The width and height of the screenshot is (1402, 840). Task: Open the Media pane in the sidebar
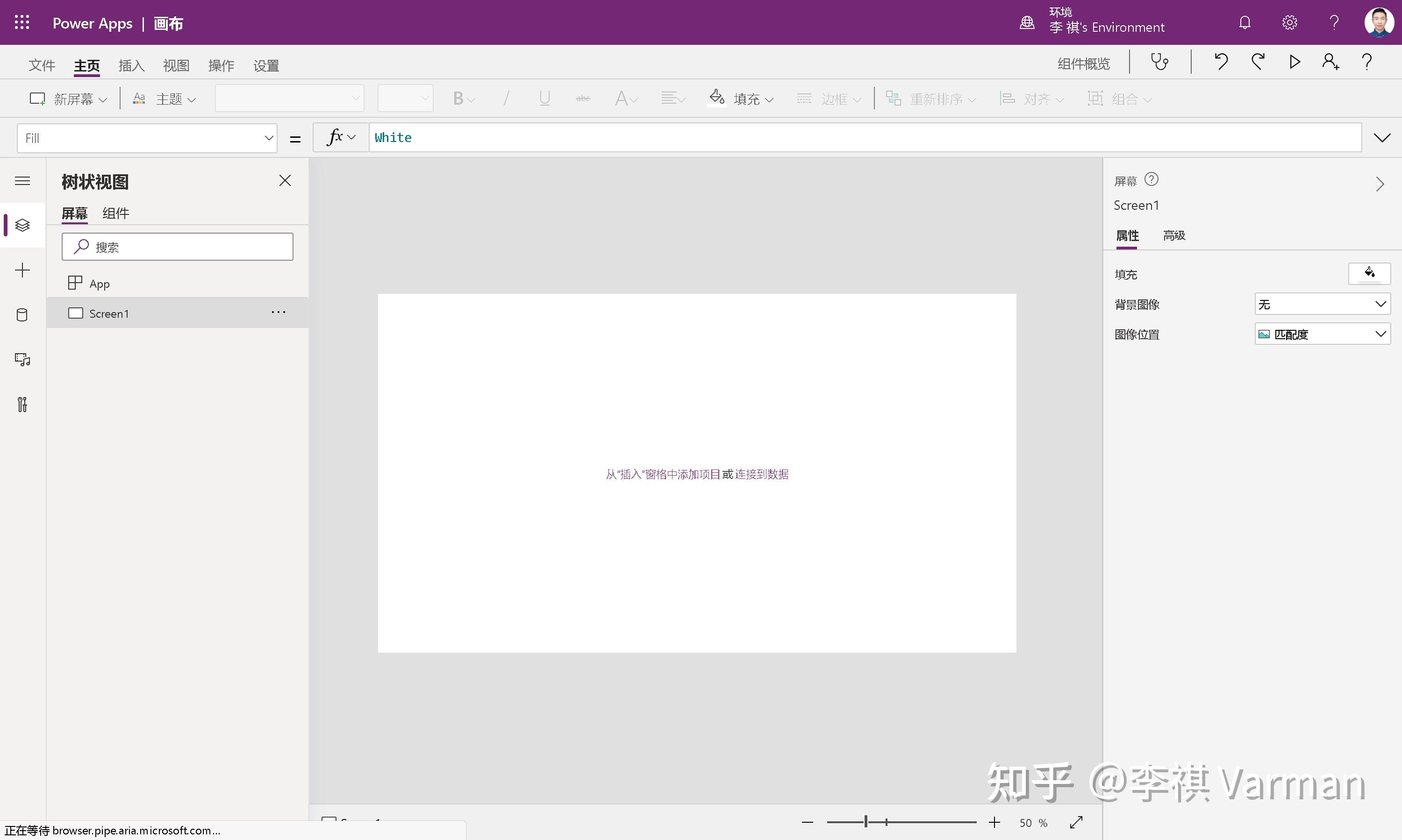[x=22, y=360]
